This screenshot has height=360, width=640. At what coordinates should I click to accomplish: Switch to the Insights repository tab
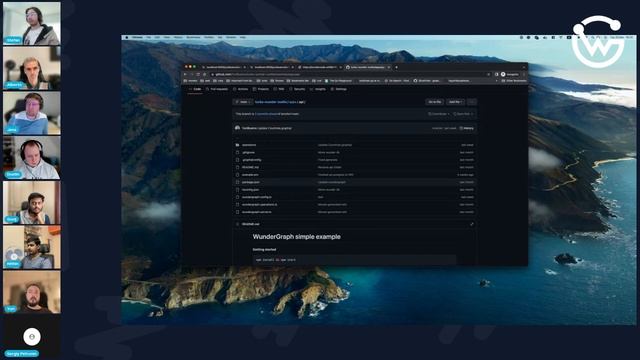coord(318,89)
